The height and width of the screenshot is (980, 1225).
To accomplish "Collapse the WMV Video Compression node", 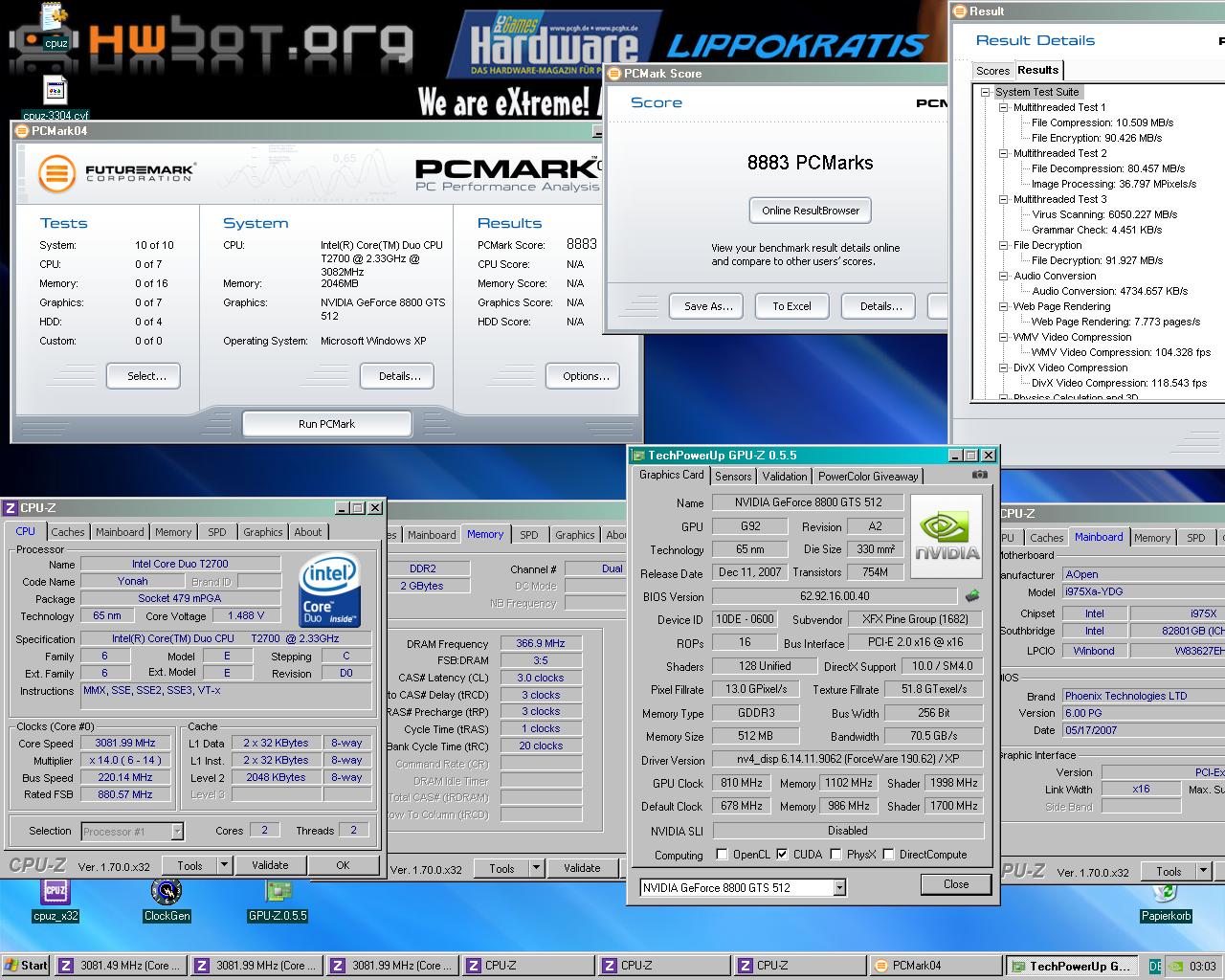I will [1004, 337].
